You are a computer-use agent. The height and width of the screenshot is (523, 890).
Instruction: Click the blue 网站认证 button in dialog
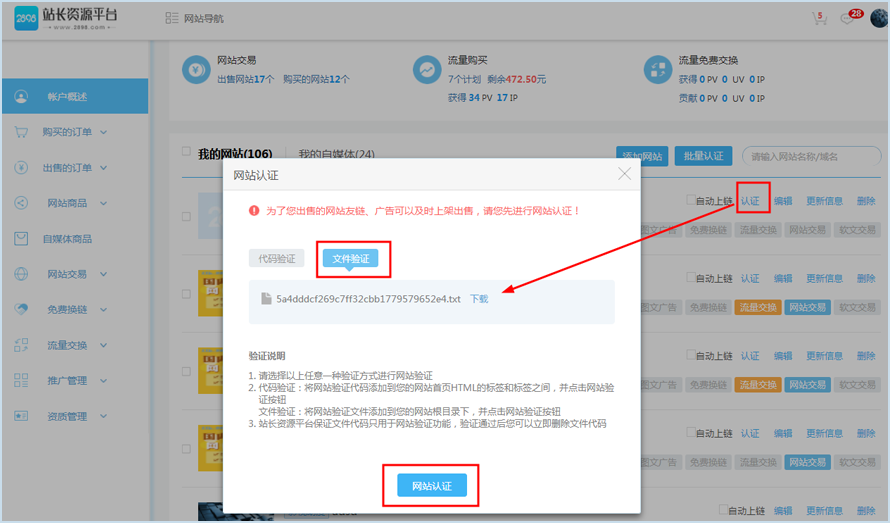(431, 486)
